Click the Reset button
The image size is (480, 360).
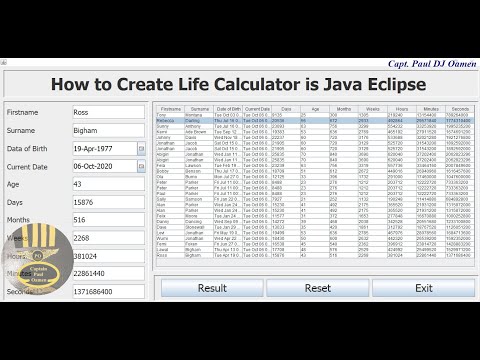(x=318, y=288)
